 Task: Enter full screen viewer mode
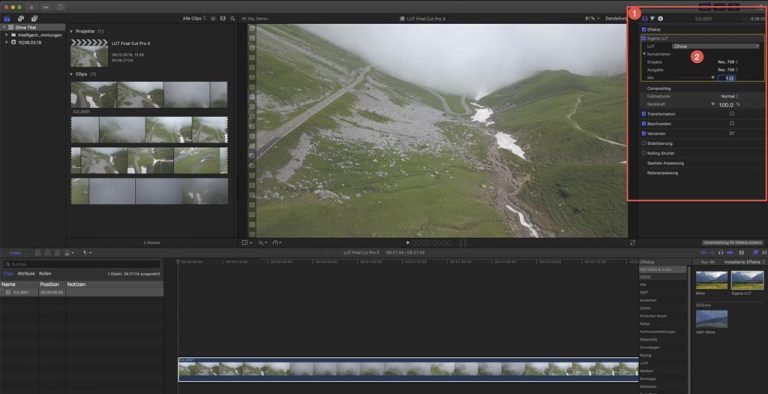click(632, 243)
